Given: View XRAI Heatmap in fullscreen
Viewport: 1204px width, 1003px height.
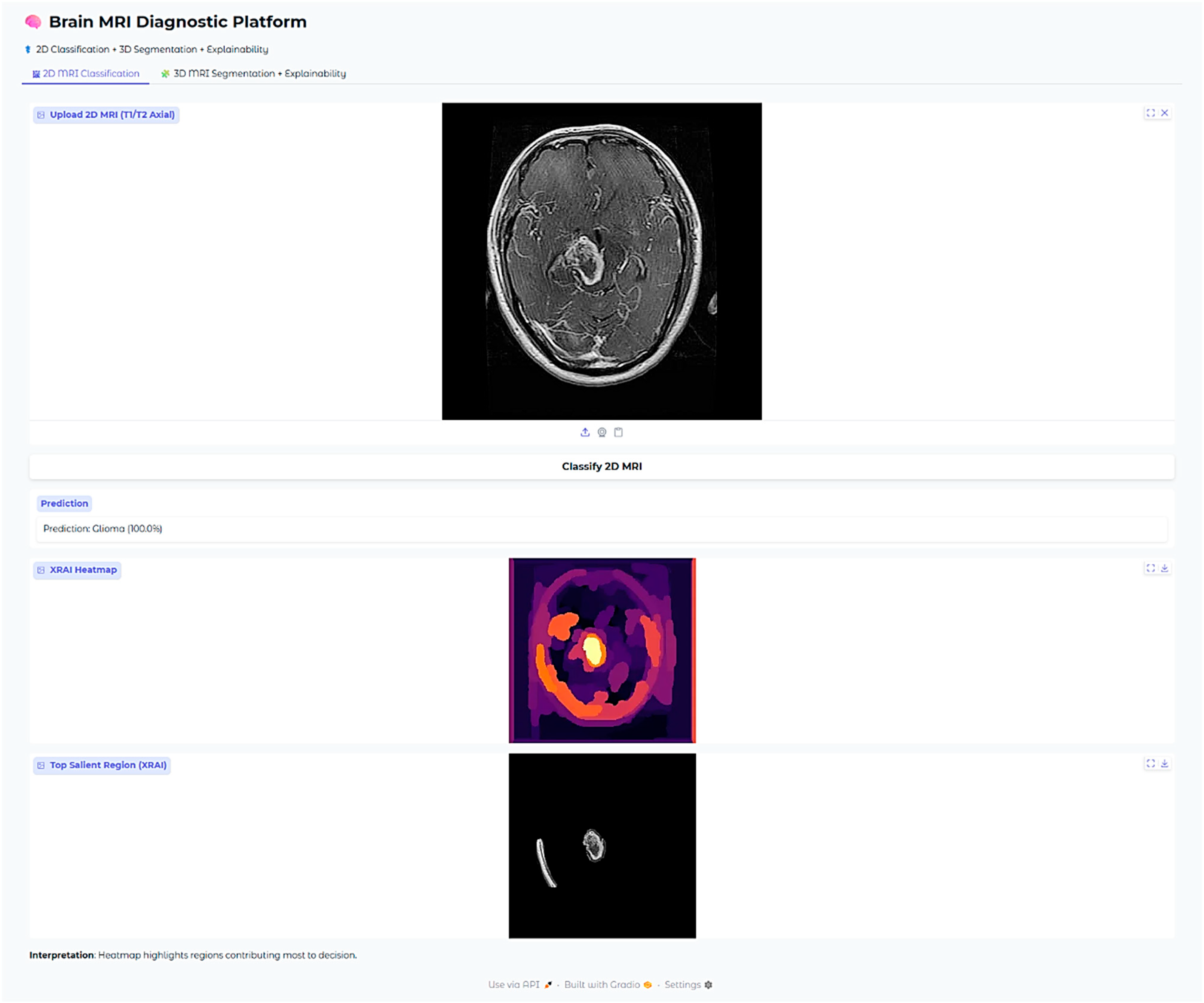Looking at the screenshot, I should [1150, 568].
